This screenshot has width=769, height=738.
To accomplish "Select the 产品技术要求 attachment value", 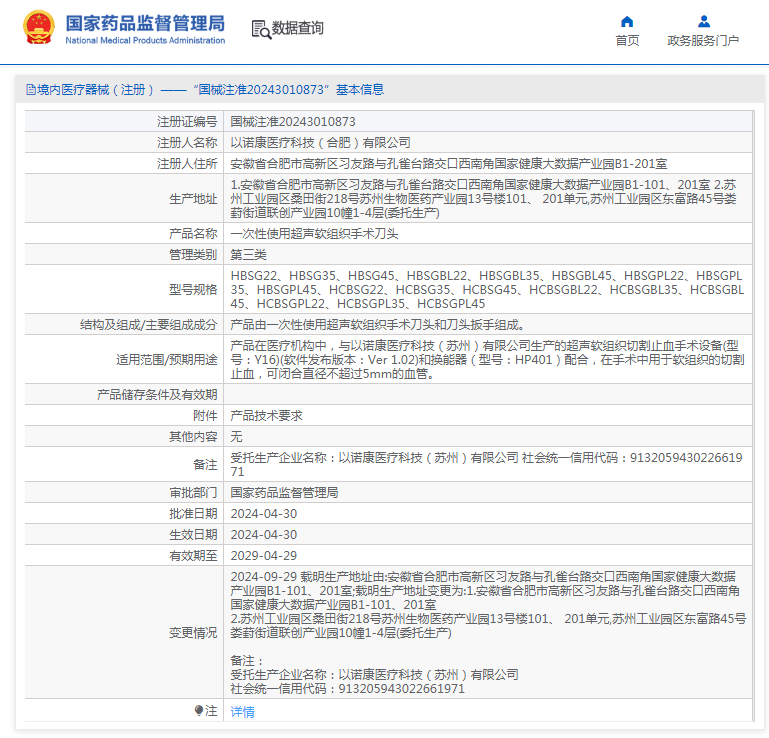I will pos(266,416).
